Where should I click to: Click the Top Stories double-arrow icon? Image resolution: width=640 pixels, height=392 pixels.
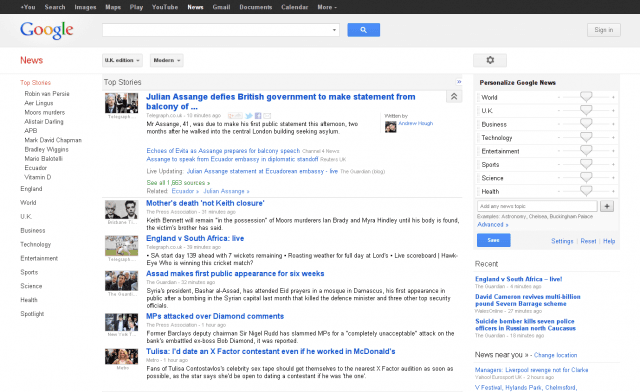[x=459, y=82]
